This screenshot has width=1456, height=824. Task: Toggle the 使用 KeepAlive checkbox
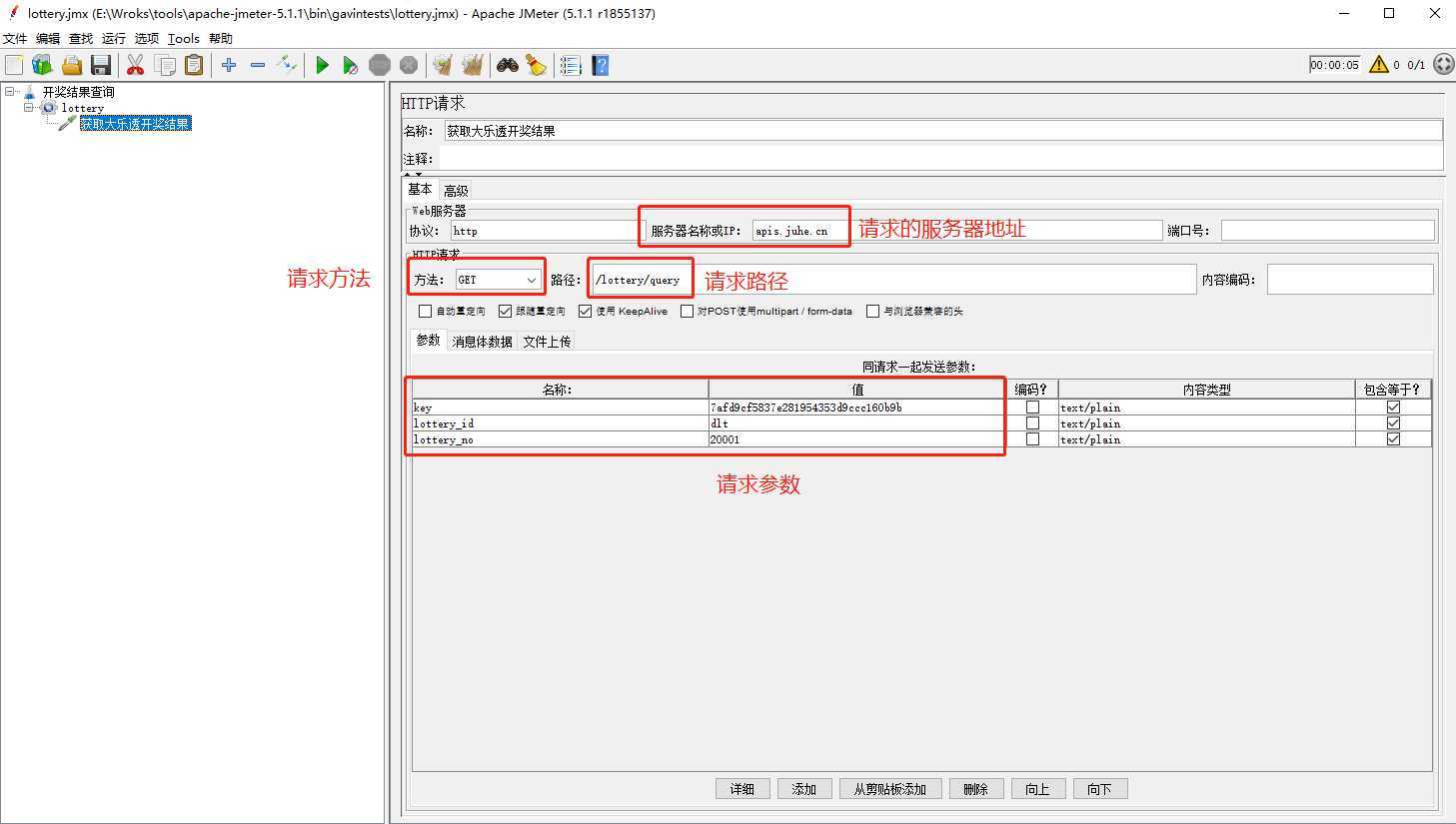point(585,311)
